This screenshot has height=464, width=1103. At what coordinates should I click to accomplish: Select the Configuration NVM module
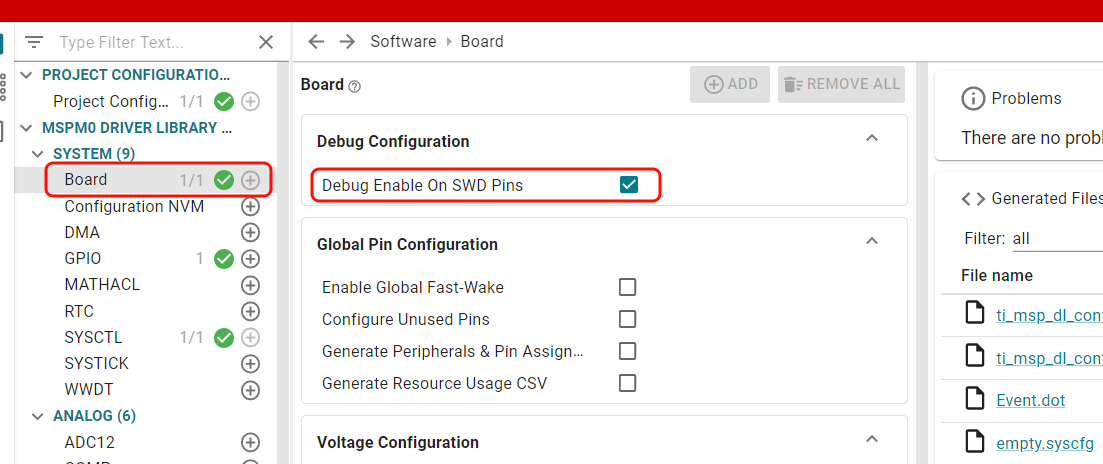(134, 207)
